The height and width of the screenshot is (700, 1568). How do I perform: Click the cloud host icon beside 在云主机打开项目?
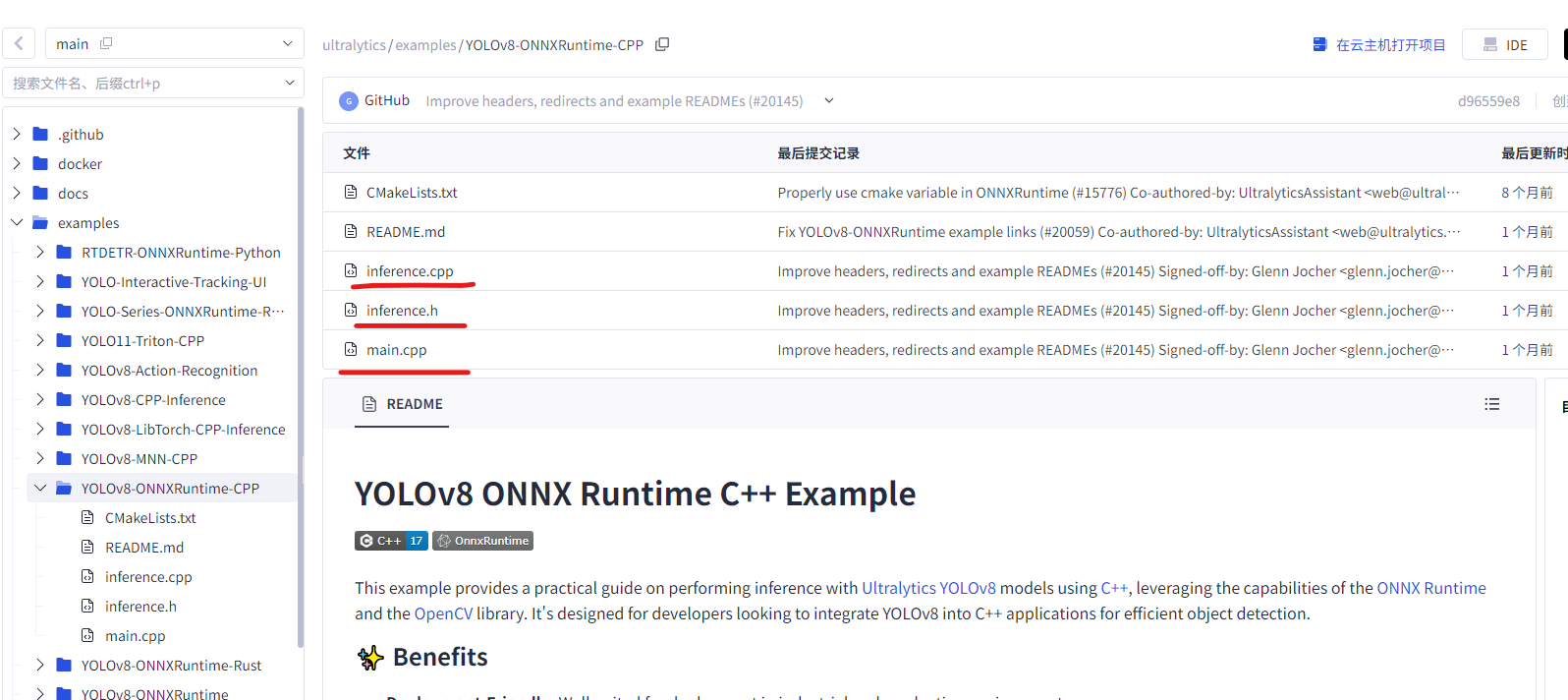pos(1319,44)
